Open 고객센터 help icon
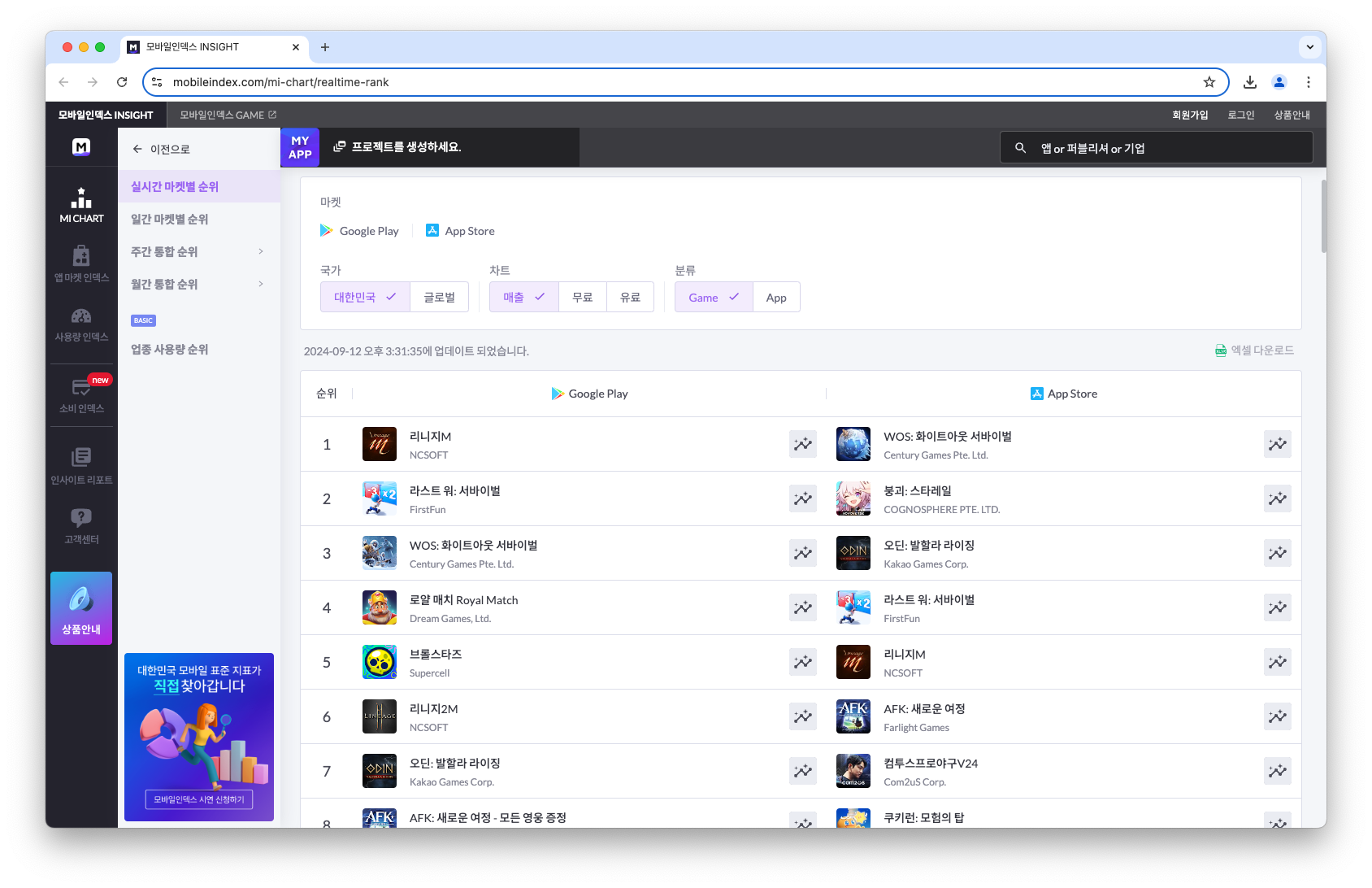Image resolution: width=1372 pixels, height=888 pixels. click(81, 525)
